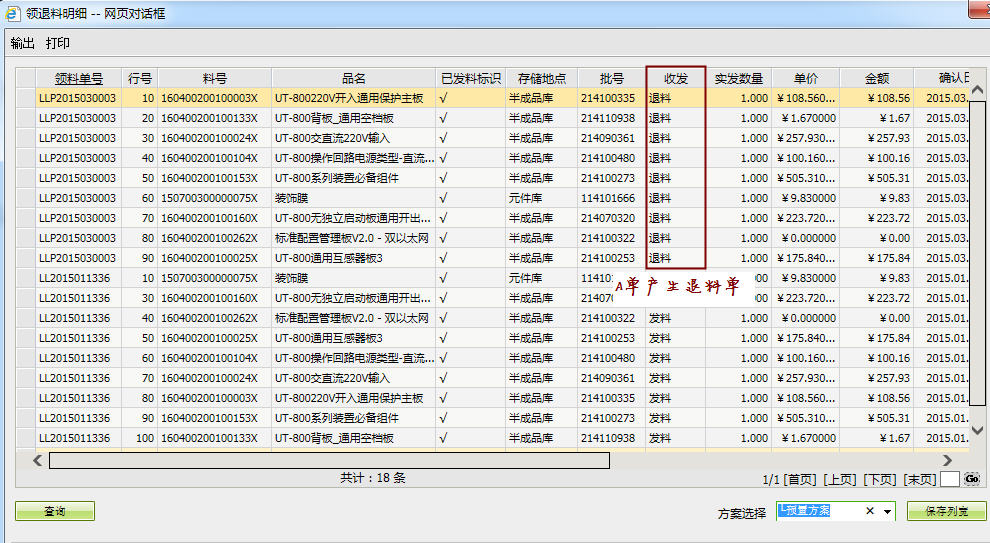Click 元件库 storage in LL2015011336 line 10
990x543 pixels.
pos(525,278)
